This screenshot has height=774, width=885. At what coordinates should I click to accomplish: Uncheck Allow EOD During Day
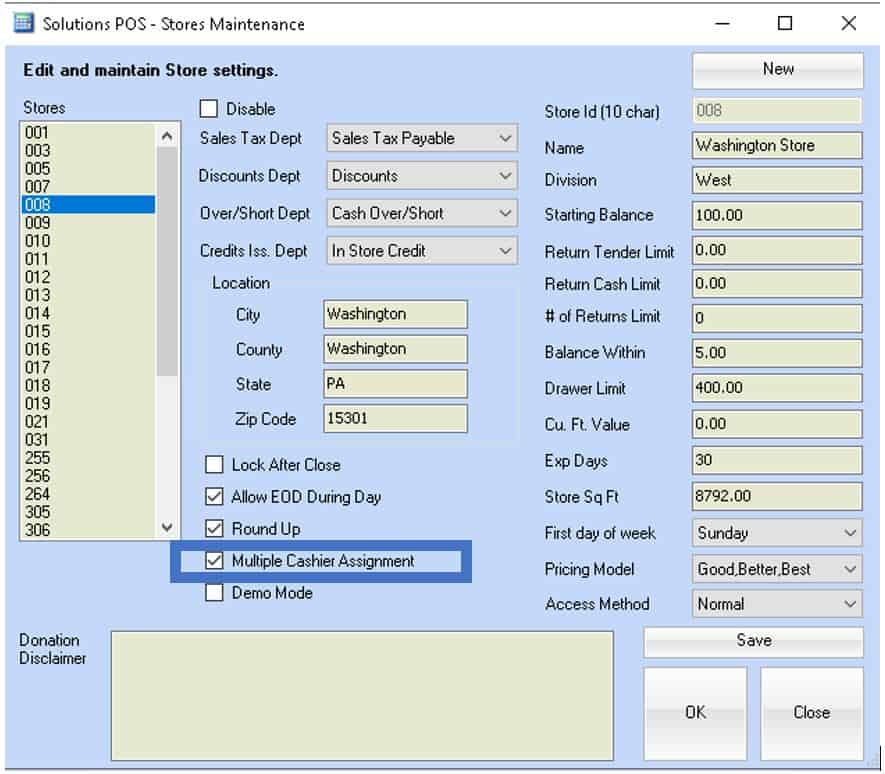coord(216,496)
